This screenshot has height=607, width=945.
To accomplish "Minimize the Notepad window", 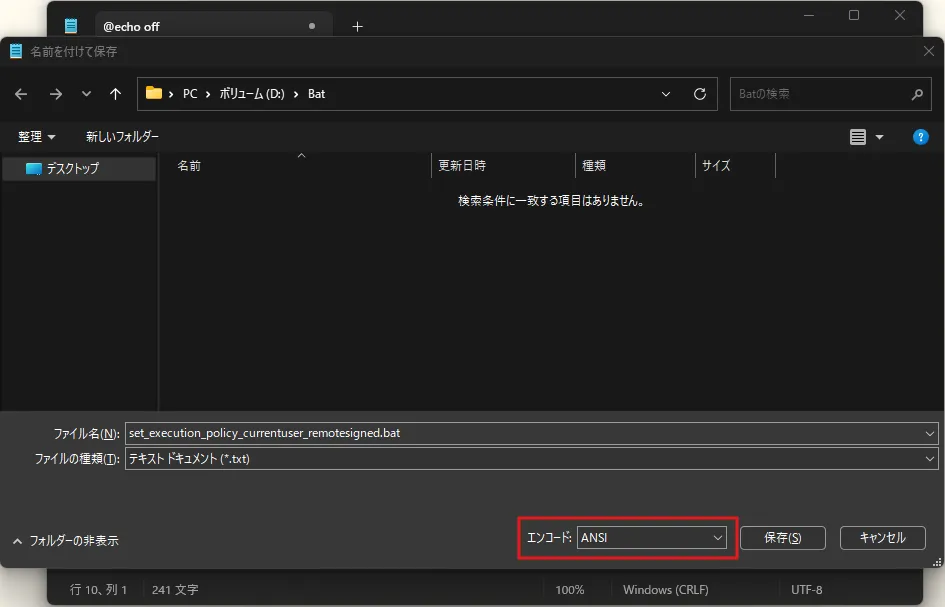I will [x=809, y=15].
